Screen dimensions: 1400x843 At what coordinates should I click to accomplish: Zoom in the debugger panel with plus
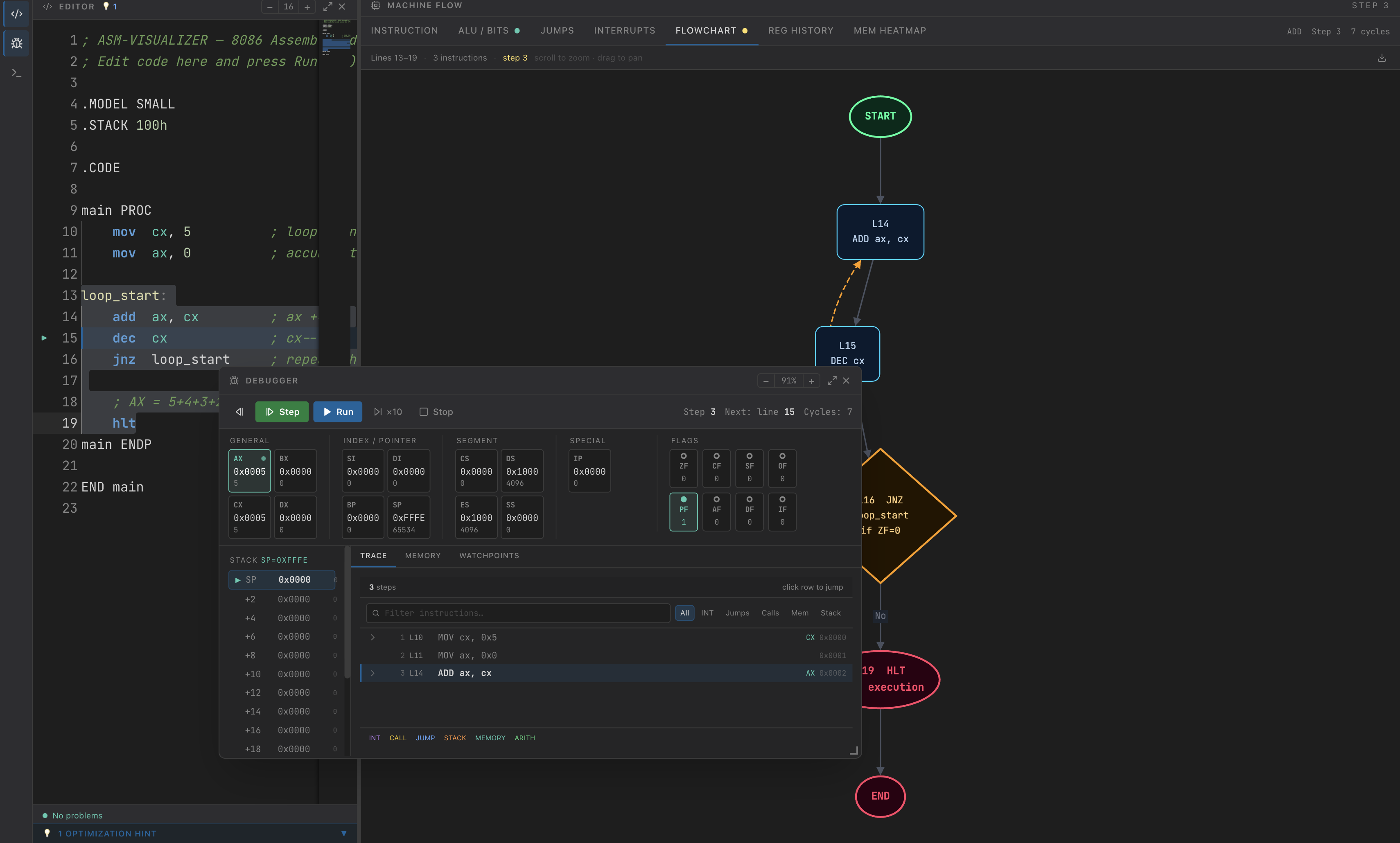(811, 381)
